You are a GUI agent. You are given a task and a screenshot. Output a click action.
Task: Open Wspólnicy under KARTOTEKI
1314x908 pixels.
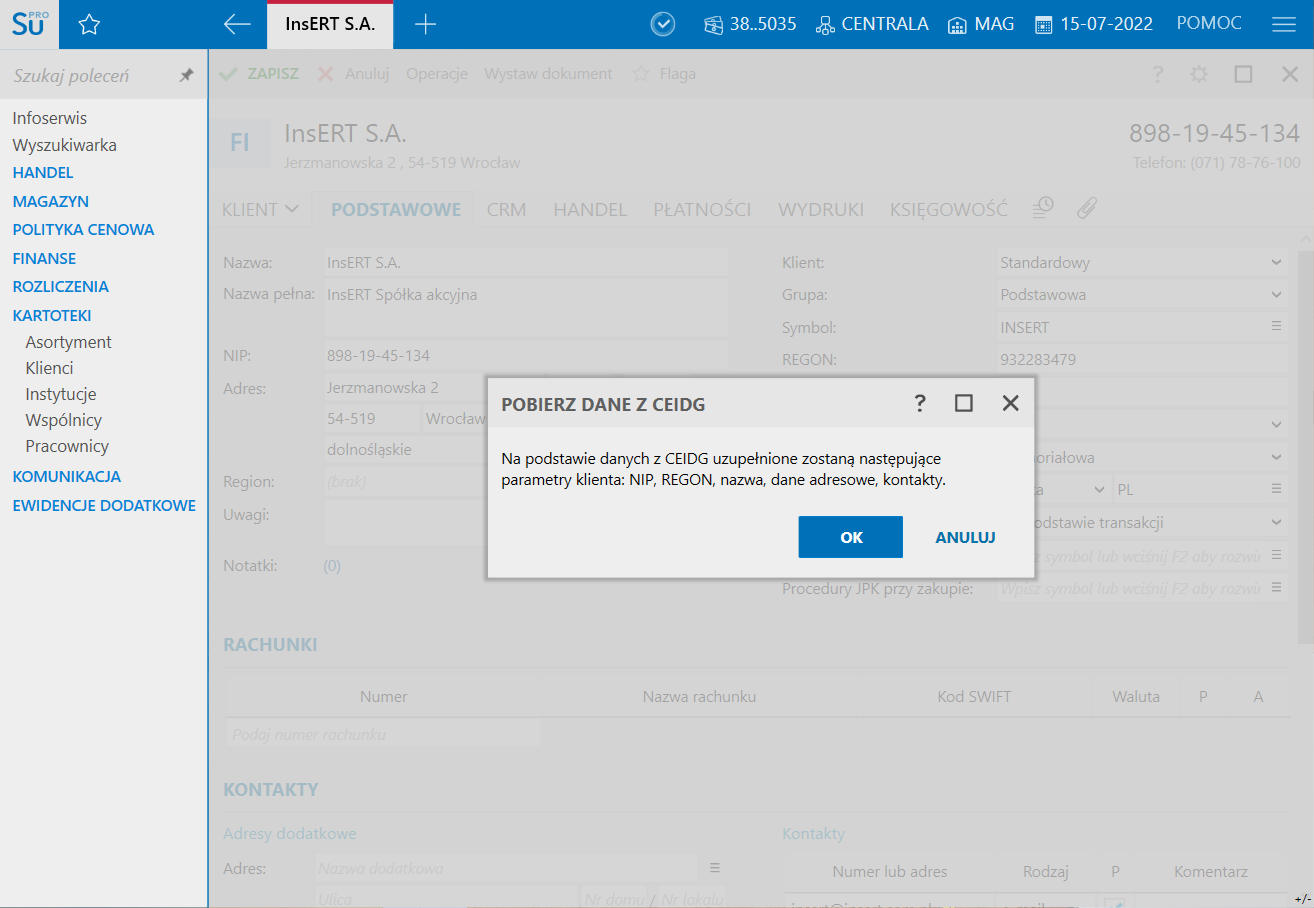coord(63,420)
